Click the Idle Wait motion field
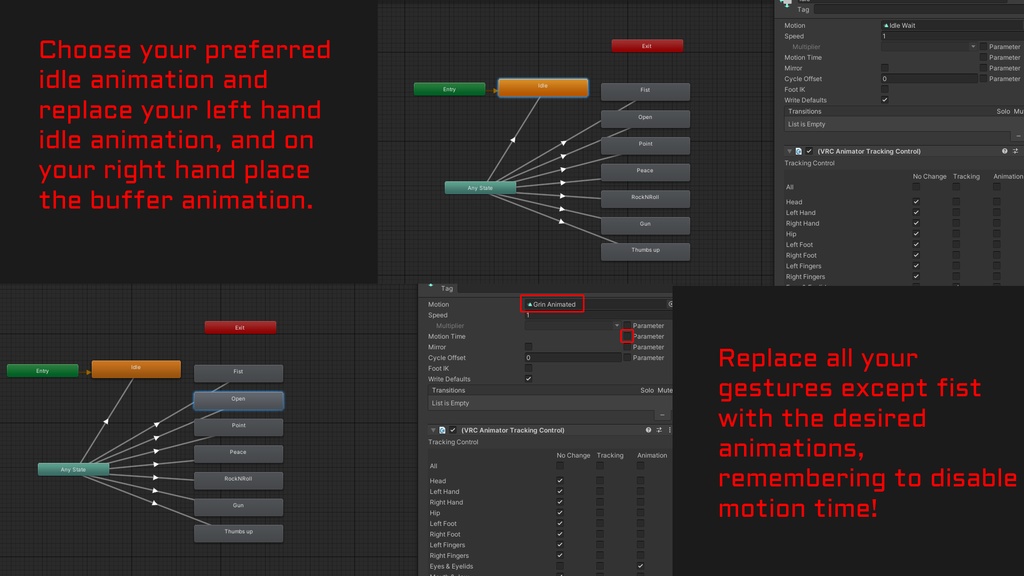The height and width of the screenshot is (576, 1024). click(952, 25)
